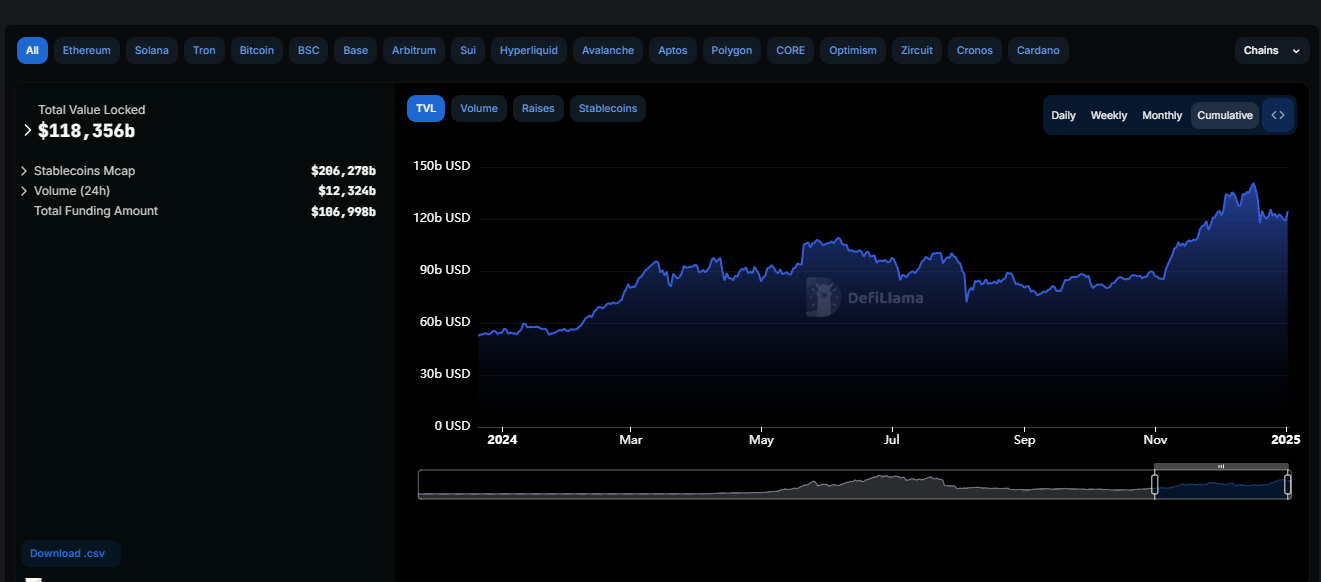The height and width of the screenshot is (582, 1321).
Task: Select the Monthly interval tab
Action: 1162,115
